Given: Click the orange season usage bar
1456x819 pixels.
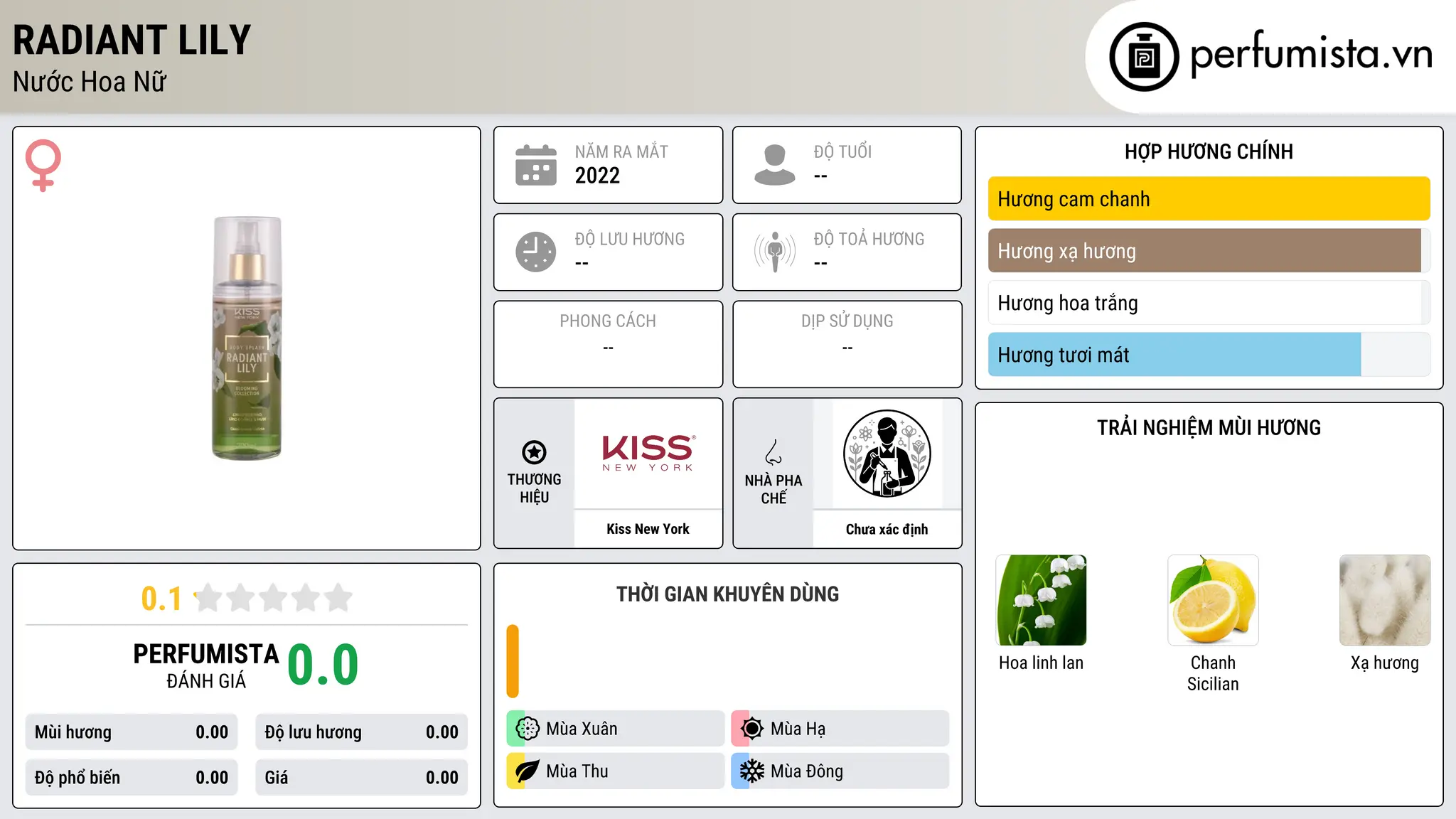Looking at the screenshot, I should (x=513, y=661).
